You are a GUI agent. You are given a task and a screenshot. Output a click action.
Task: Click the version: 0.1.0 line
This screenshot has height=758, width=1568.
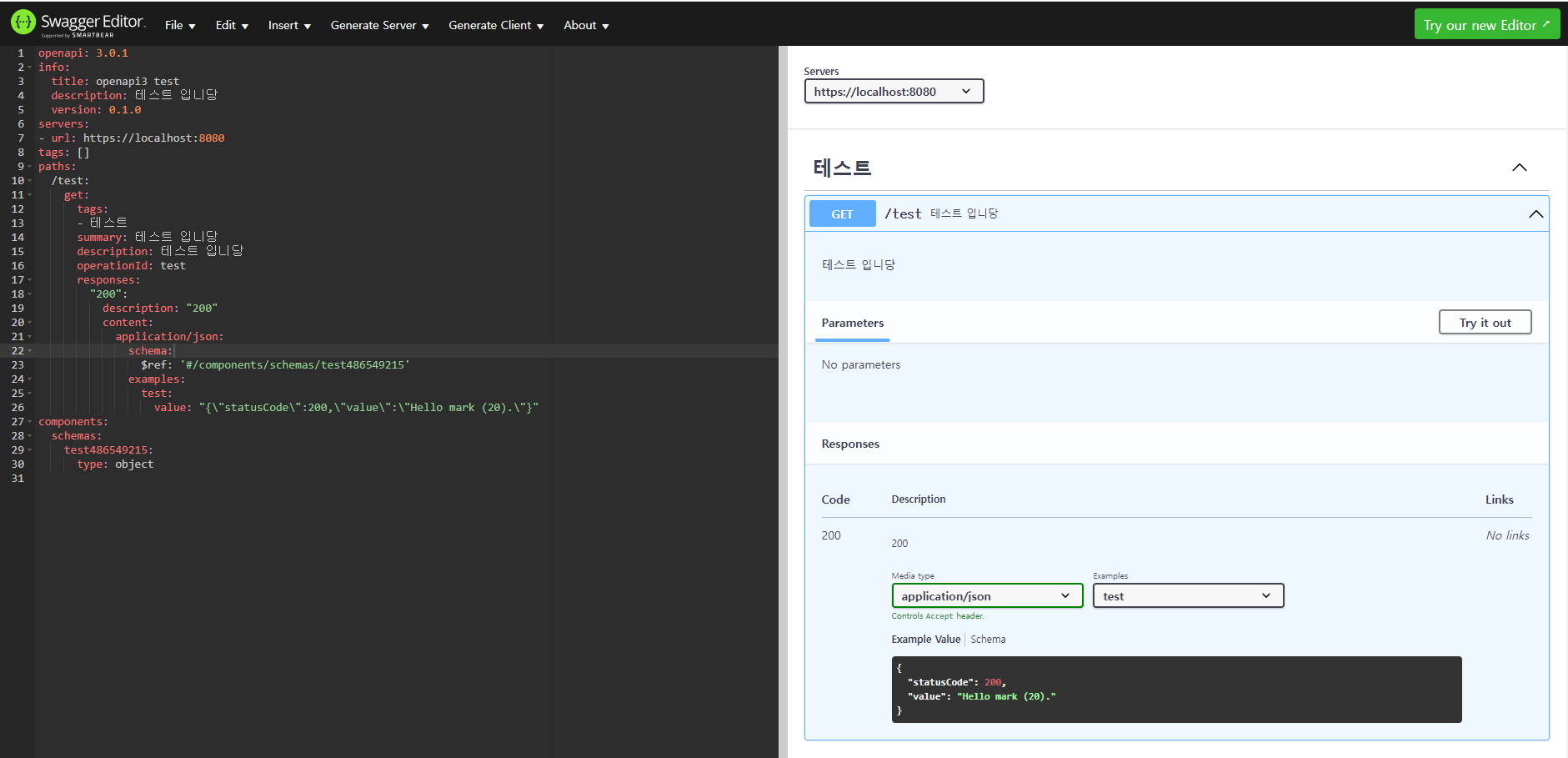pos(96,110)
